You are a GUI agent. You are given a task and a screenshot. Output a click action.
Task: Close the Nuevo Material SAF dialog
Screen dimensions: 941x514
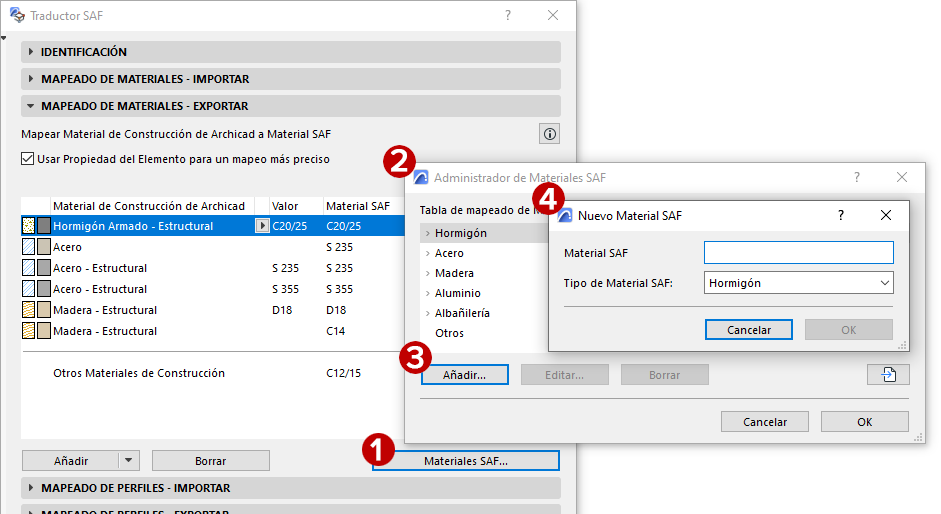(x=886, y=215)
